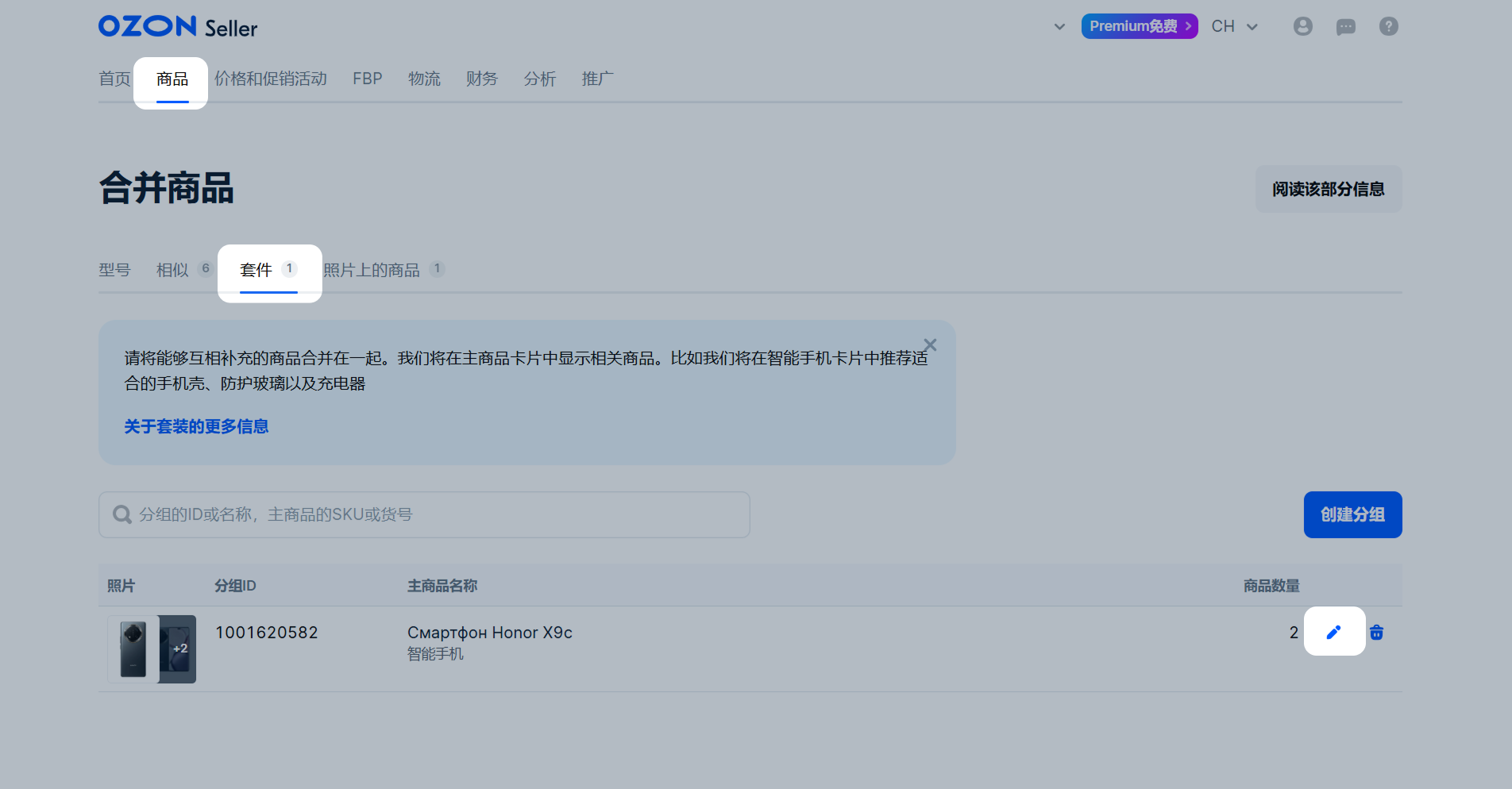The image size is (1512, 789).
Task: Switch to the 相似 tab
Action: click(184, 270)
